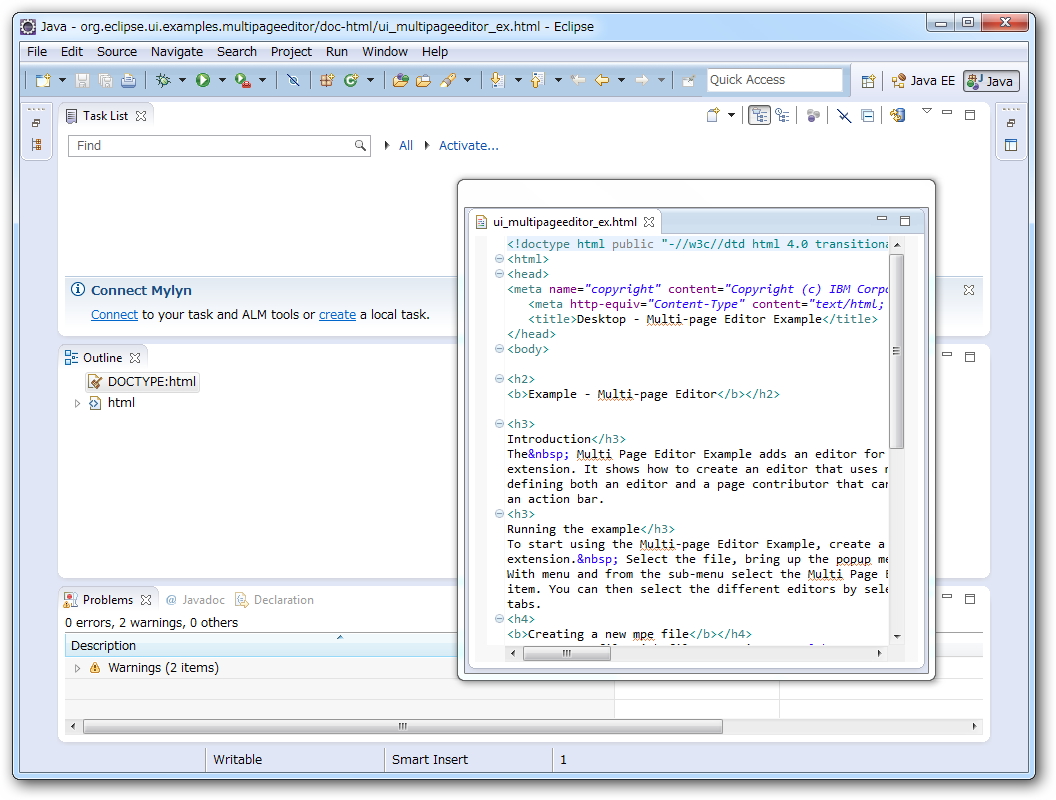Click the Connect link under Connect Mylyn
Viewport: 1056px width, 800px height.
click(x=114, y=314)
